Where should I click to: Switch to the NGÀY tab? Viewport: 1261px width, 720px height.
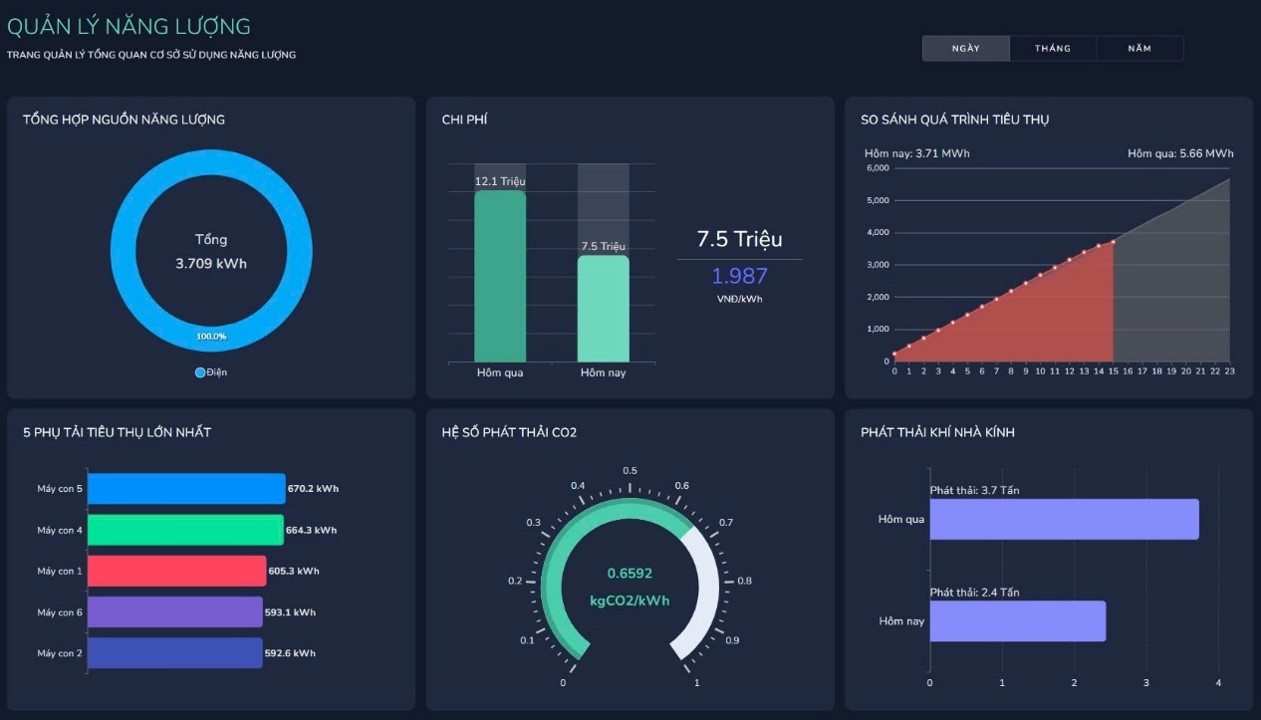966,48
